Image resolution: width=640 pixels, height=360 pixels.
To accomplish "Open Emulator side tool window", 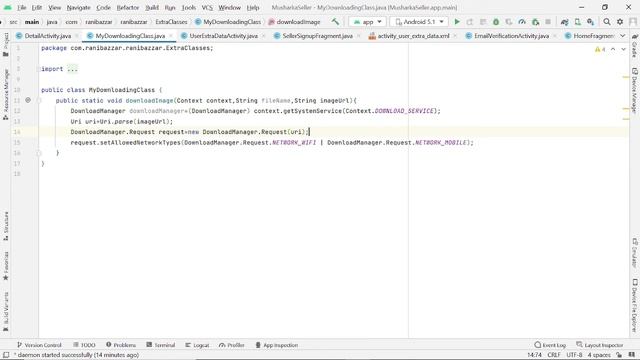I will (x=635, y=253).
